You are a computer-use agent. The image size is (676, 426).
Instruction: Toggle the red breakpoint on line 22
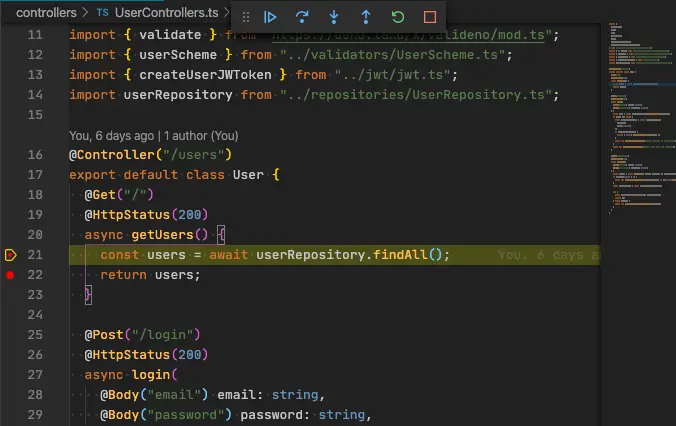[10, 275]
